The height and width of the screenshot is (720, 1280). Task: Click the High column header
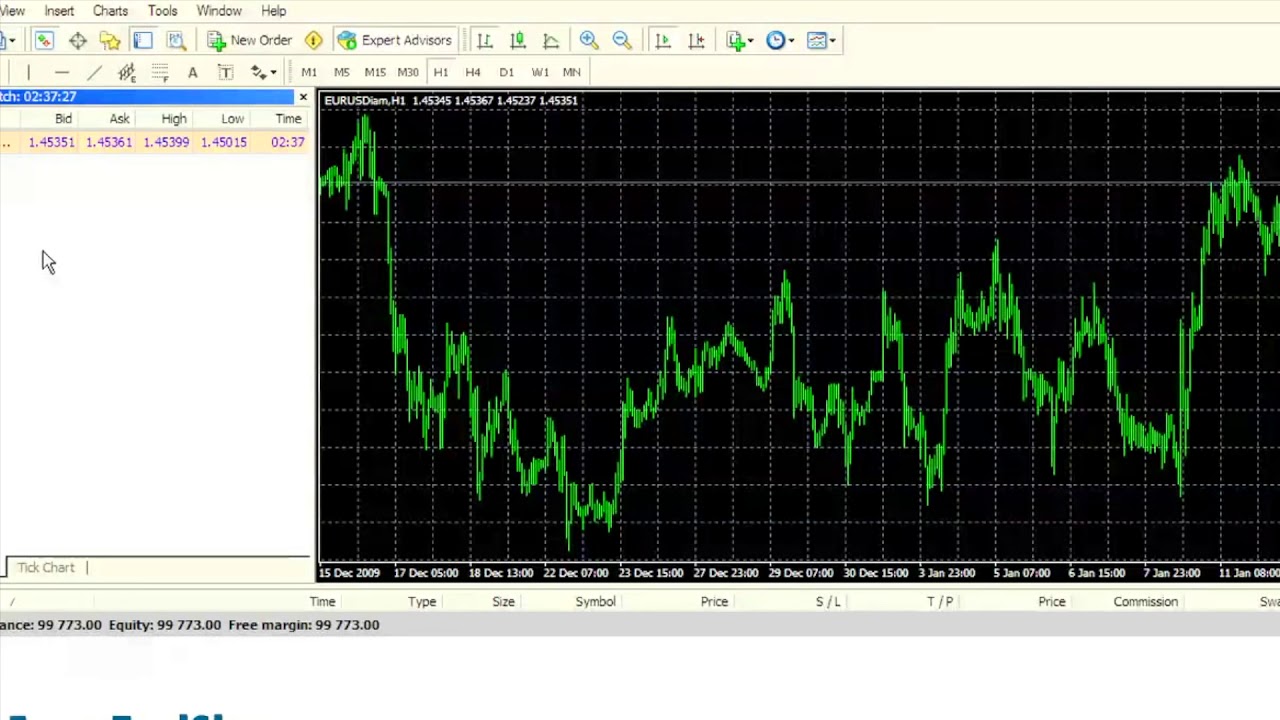(174, 119)
